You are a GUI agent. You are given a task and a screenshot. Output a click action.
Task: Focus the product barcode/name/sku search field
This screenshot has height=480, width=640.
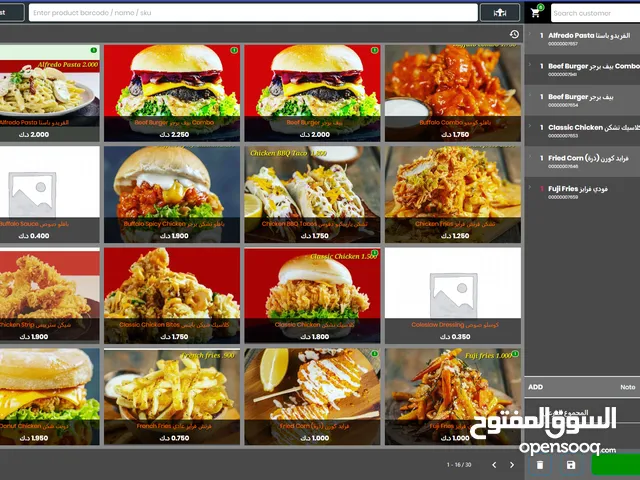[x=253, y=13]
